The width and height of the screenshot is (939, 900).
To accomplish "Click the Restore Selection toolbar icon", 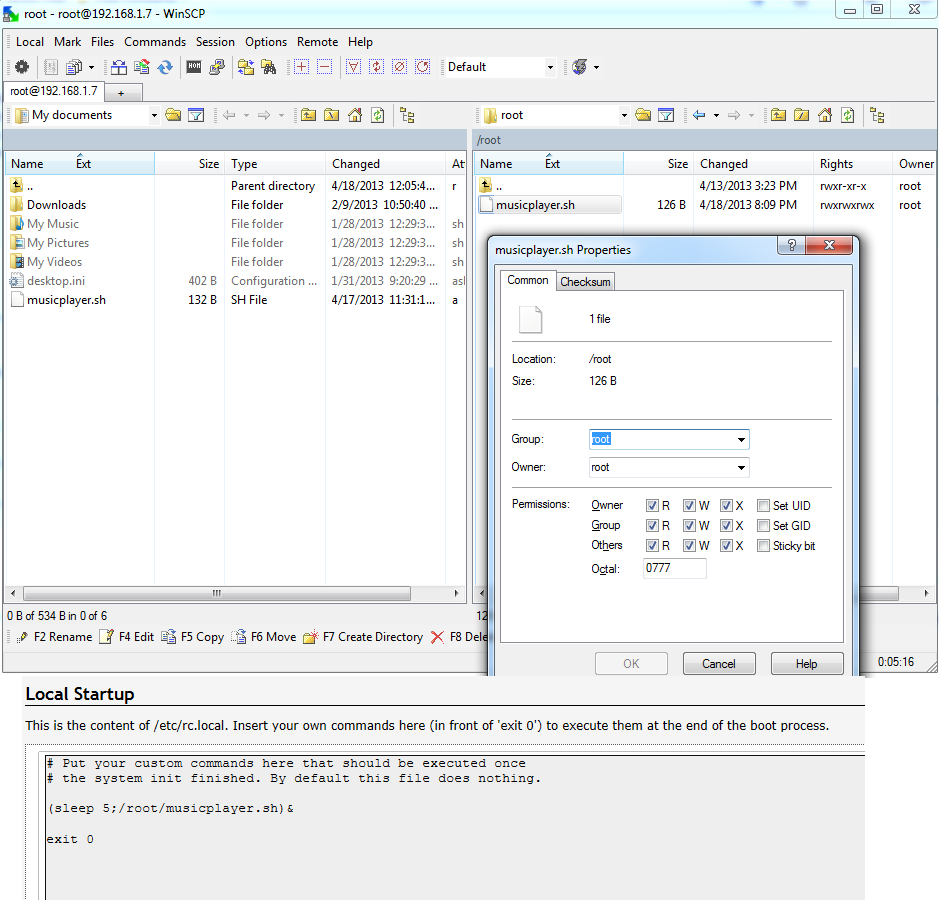I will click(423, 67).
